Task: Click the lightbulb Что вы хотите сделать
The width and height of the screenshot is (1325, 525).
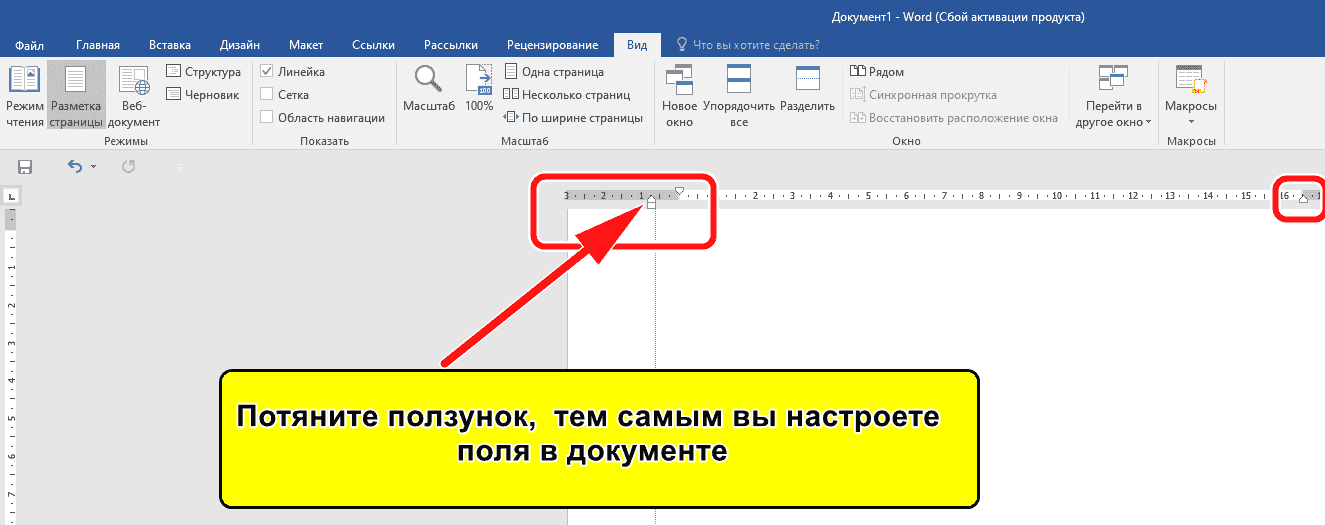Action: point(748,45)
